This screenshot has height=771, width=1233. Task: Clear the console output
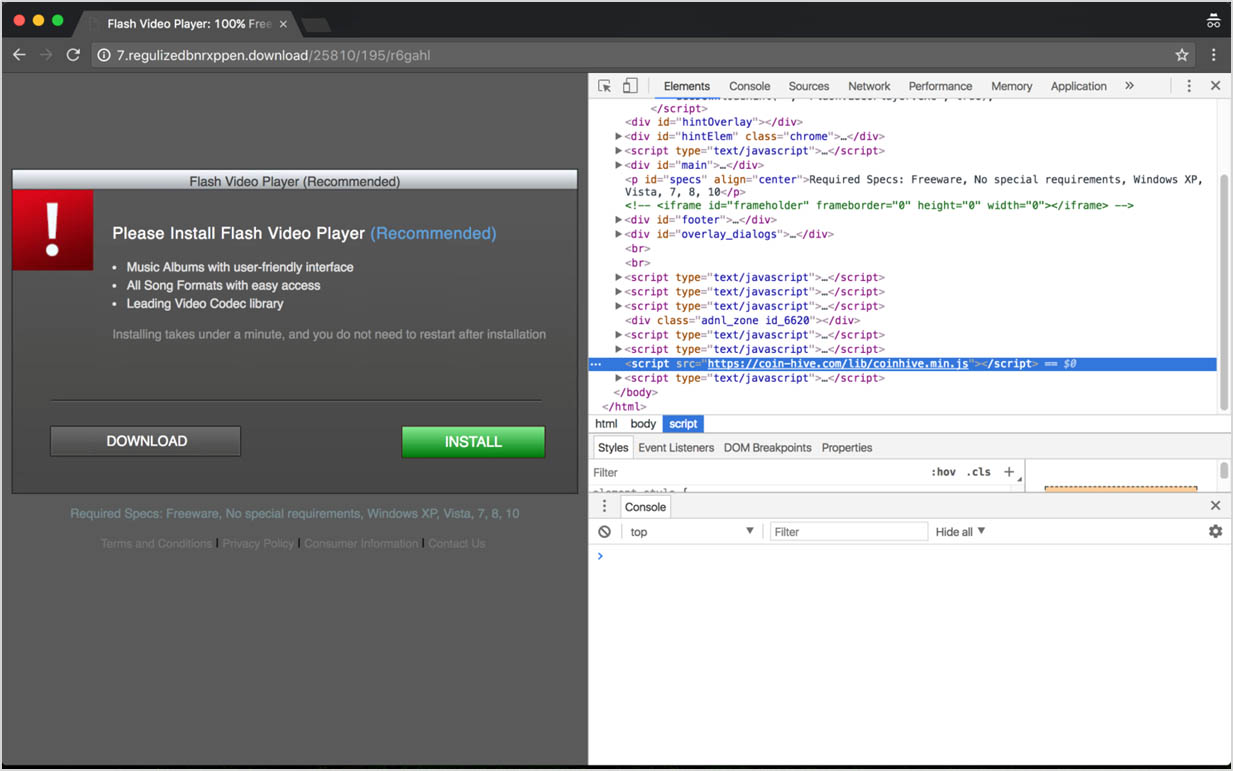pyautogui.click(x=604, y=532)
